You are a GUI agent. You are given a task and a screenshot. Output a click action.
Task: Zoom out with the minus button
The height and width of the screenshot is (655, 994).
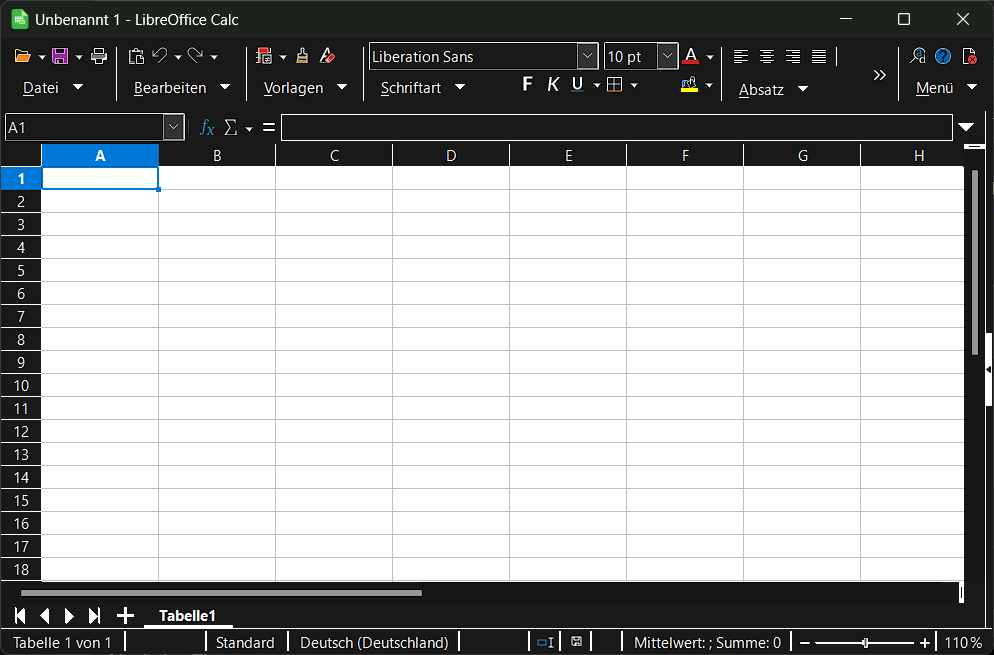pyautogui.click(x=804, y=642)
